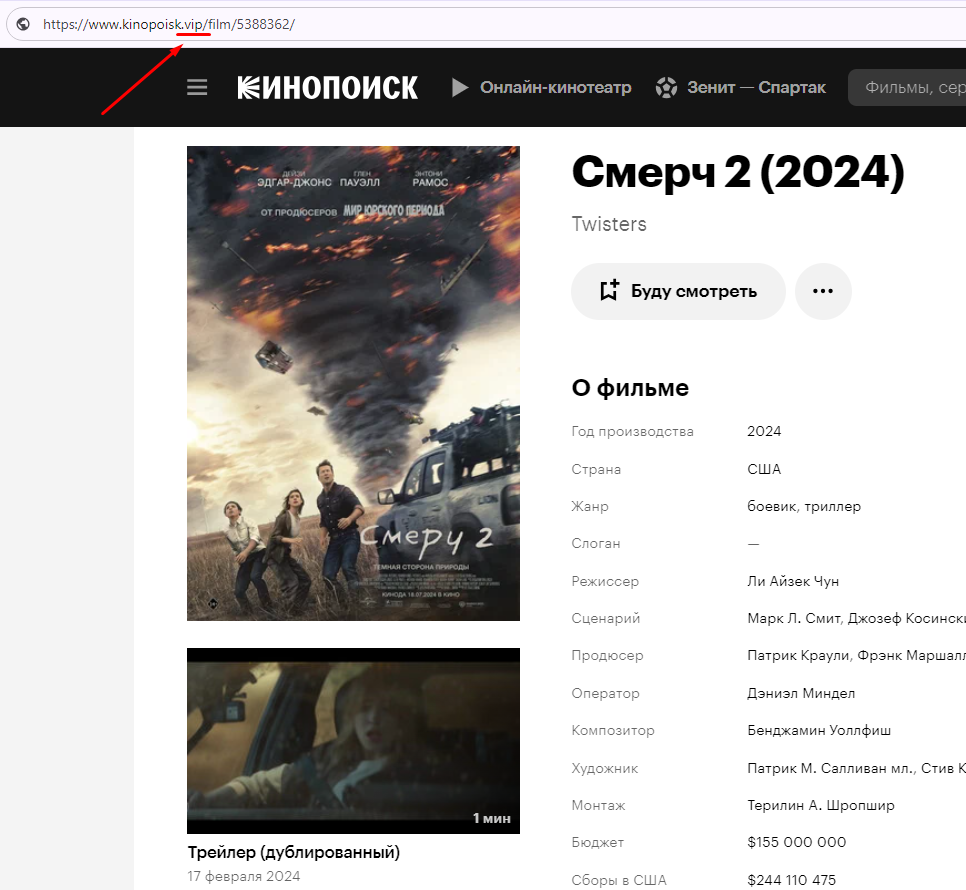Click the bookmark plus icon
The height and width of the screenshot is (890, 966).
609,291
